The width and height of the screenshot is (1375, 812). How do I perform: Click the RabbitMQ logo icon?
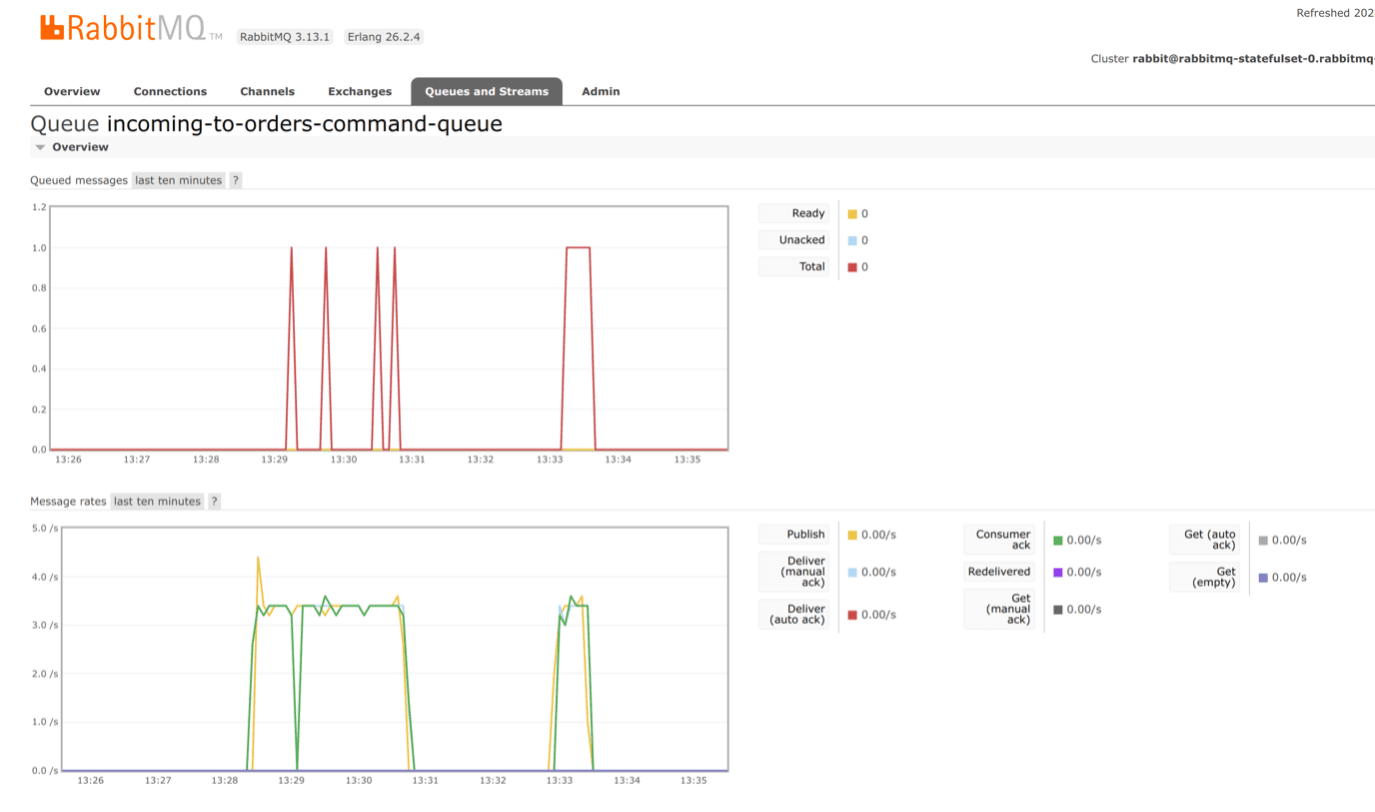[x=53, y=28]
